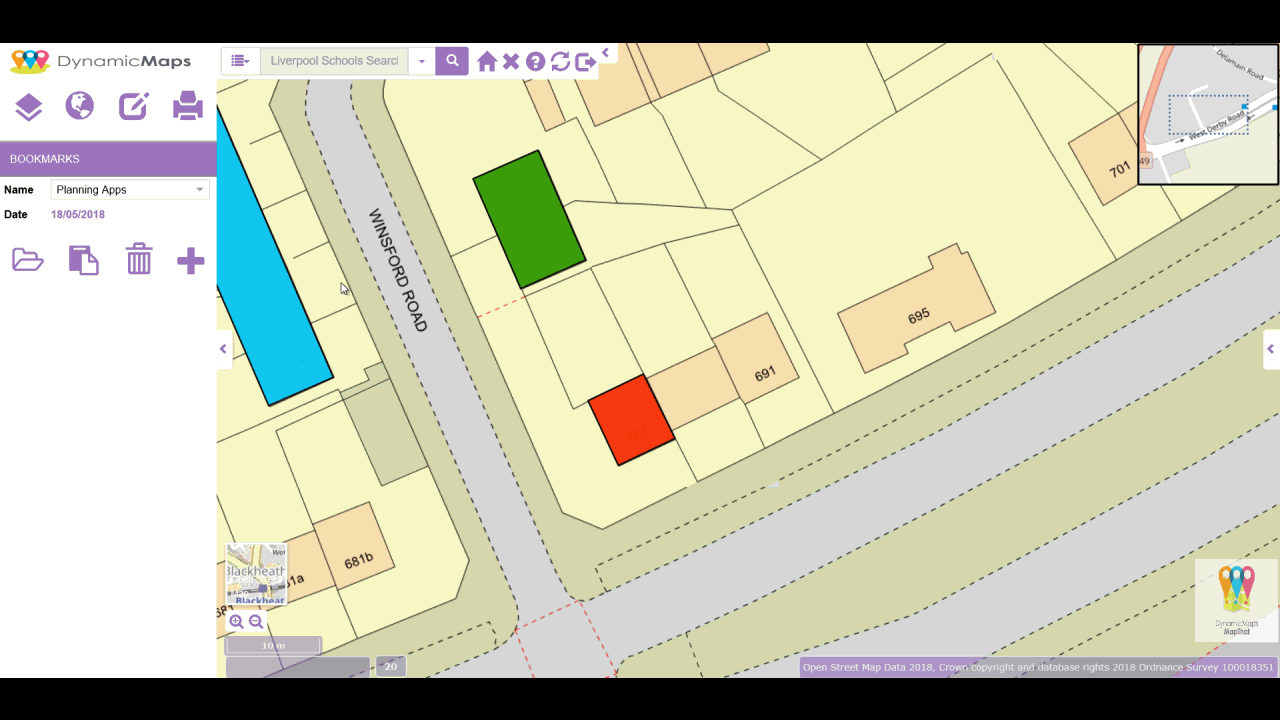
Task: Zoom out with magnifier minus icon
Action: coord(256,621)
